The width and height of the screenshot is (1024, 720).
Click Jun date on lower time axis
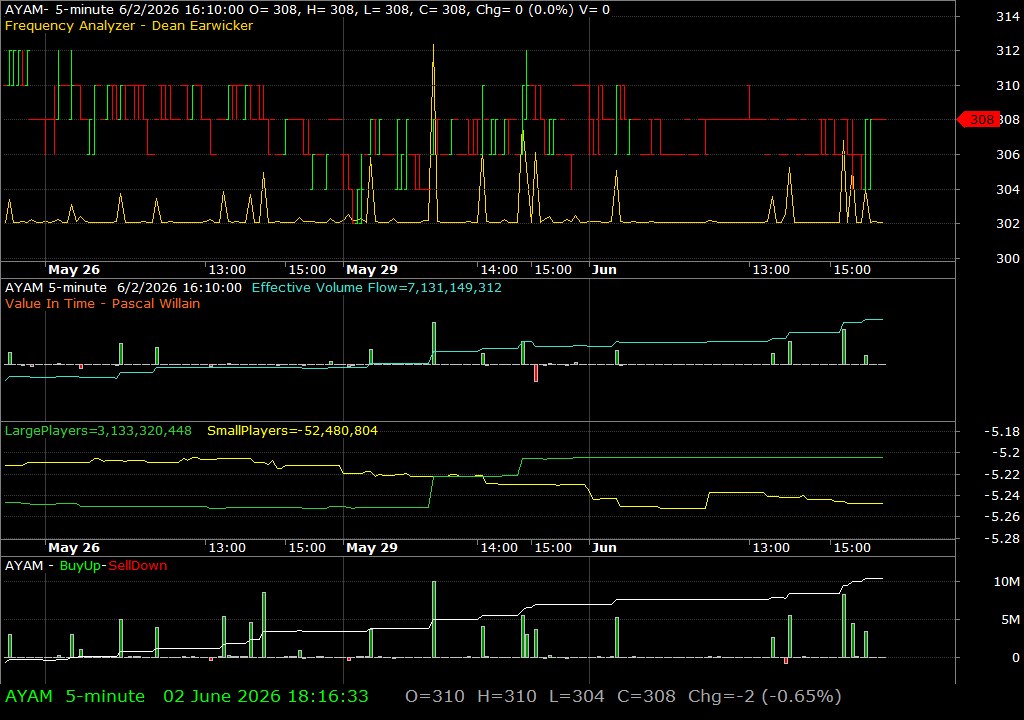(x=604, y=548)
